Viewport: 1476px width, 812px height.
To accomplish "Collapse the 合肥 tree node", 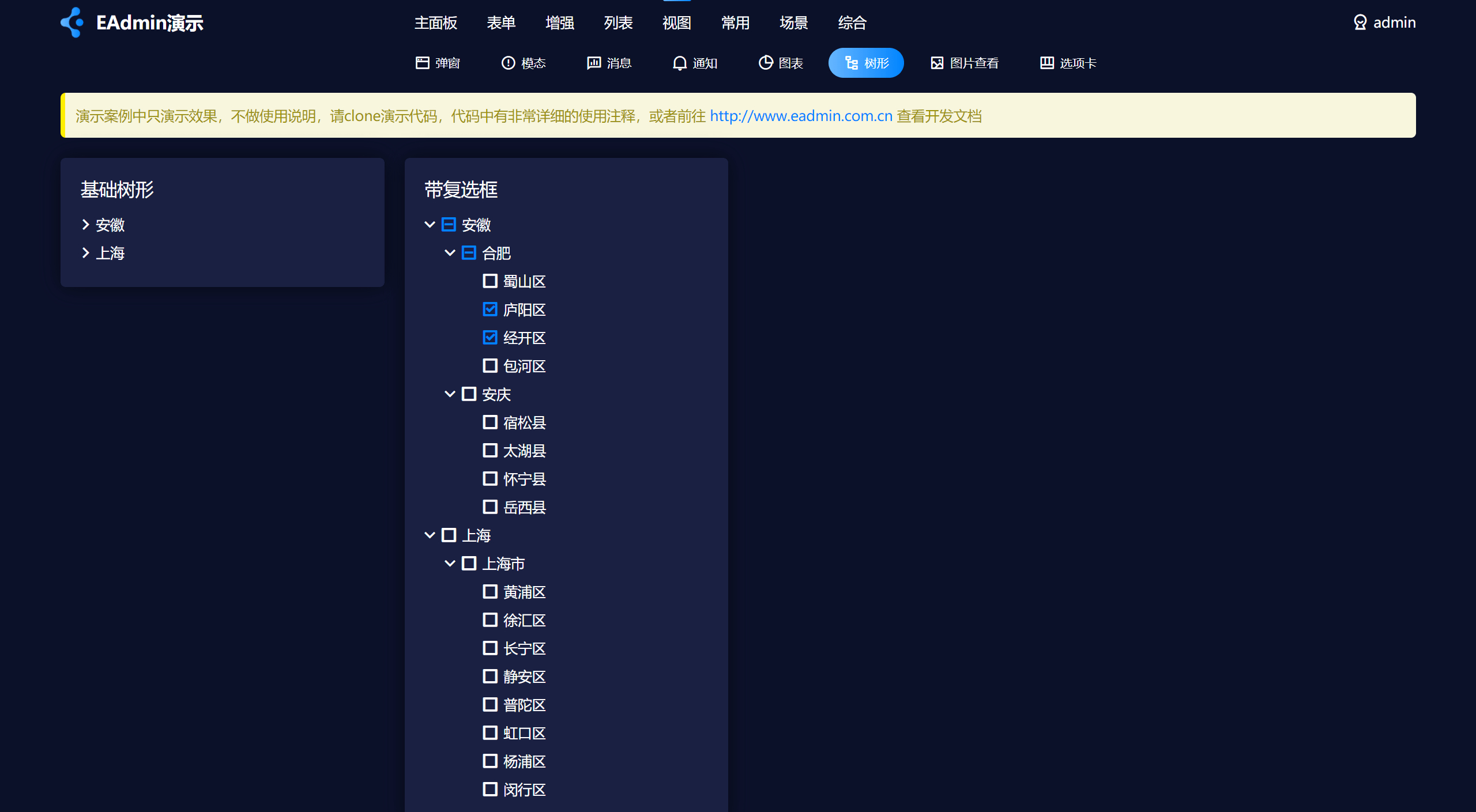I will 450,253.
